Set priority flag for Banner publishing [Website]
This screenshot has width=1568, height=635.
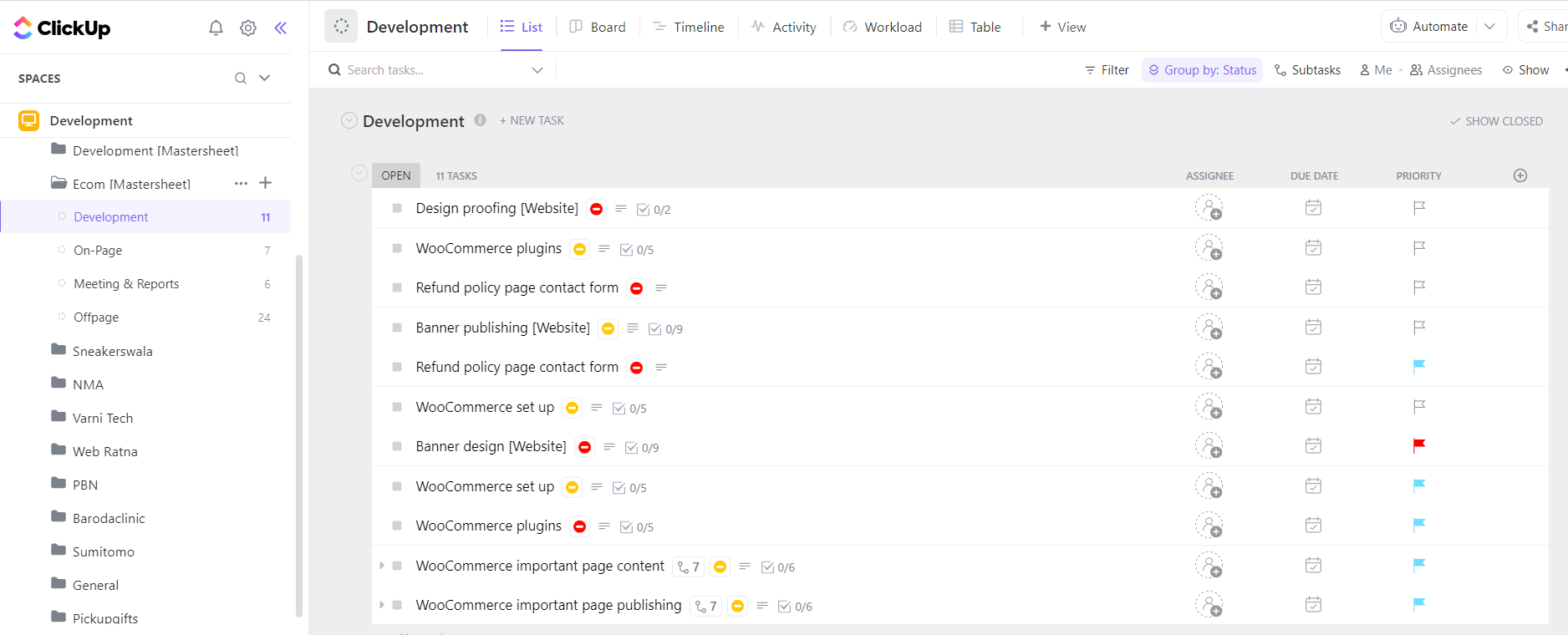(x=1419, y=327)
